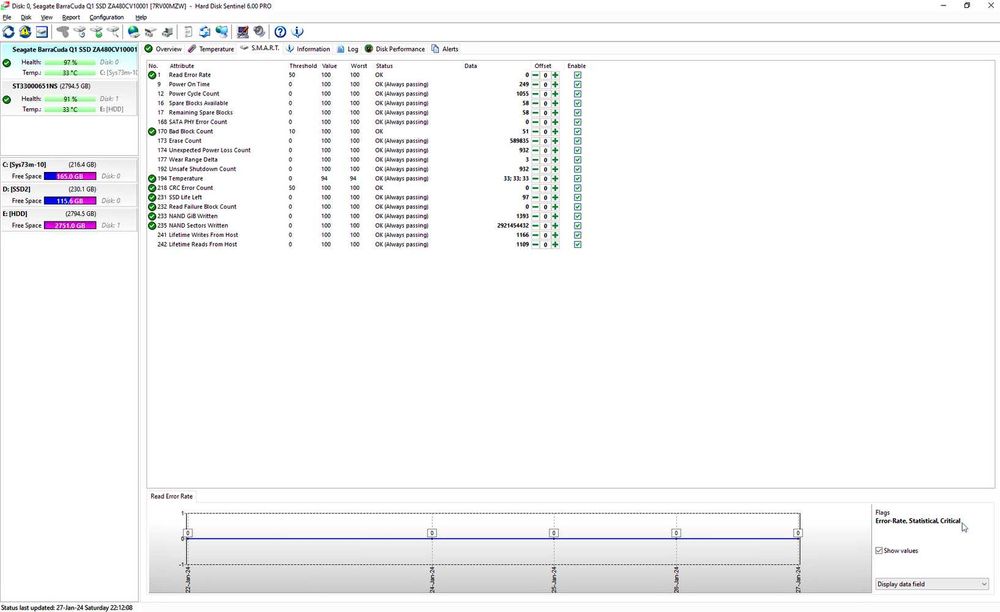Click green health checkmark for Seagate BarraCuda
Image resolution: width=1000 pixels, height=612 pixels.
(x=6, y=62)
